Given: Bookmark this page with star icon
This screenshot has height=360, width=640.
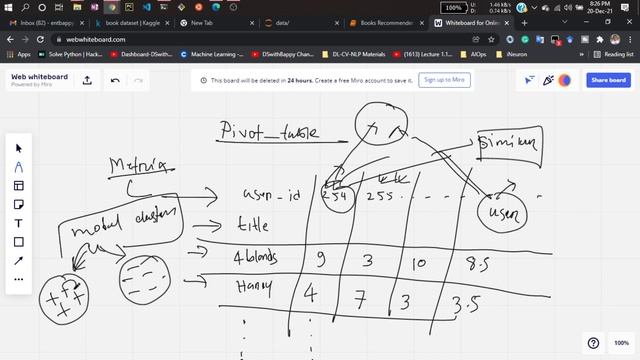Looking at the screenshot, I should 491,40.
